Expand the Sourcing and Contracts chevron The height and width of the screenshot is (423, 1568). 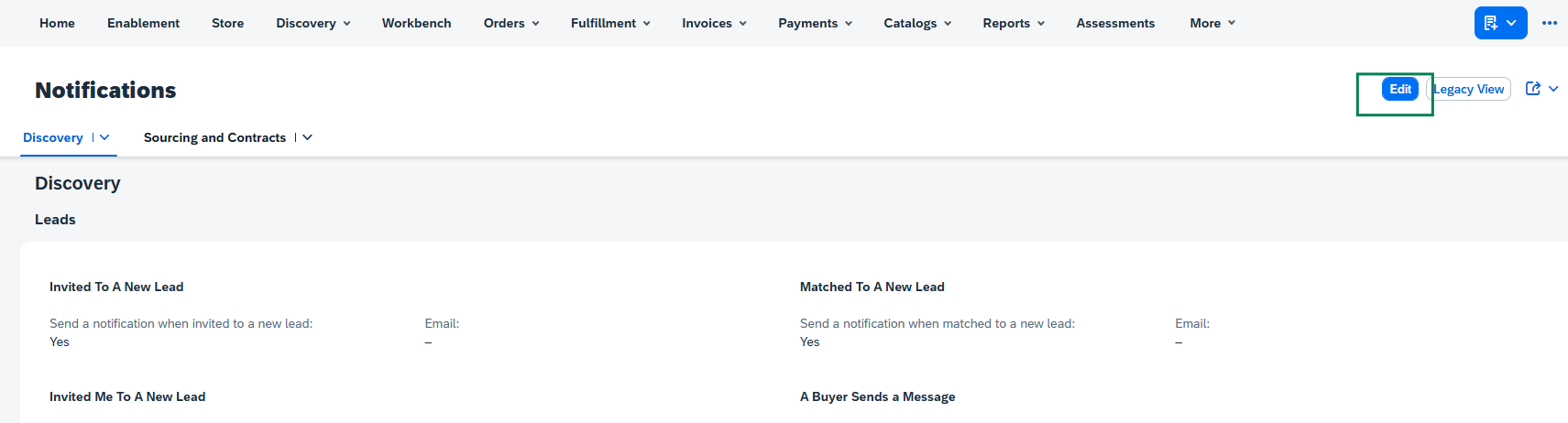307,137
